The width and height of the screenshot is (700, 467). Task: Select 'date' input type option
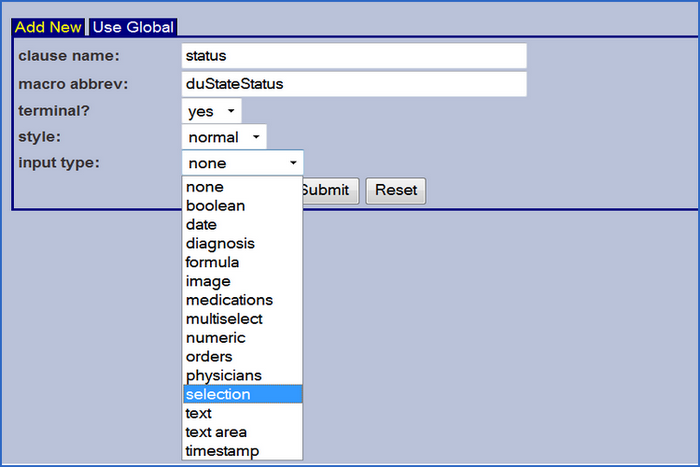click(242, 224)
